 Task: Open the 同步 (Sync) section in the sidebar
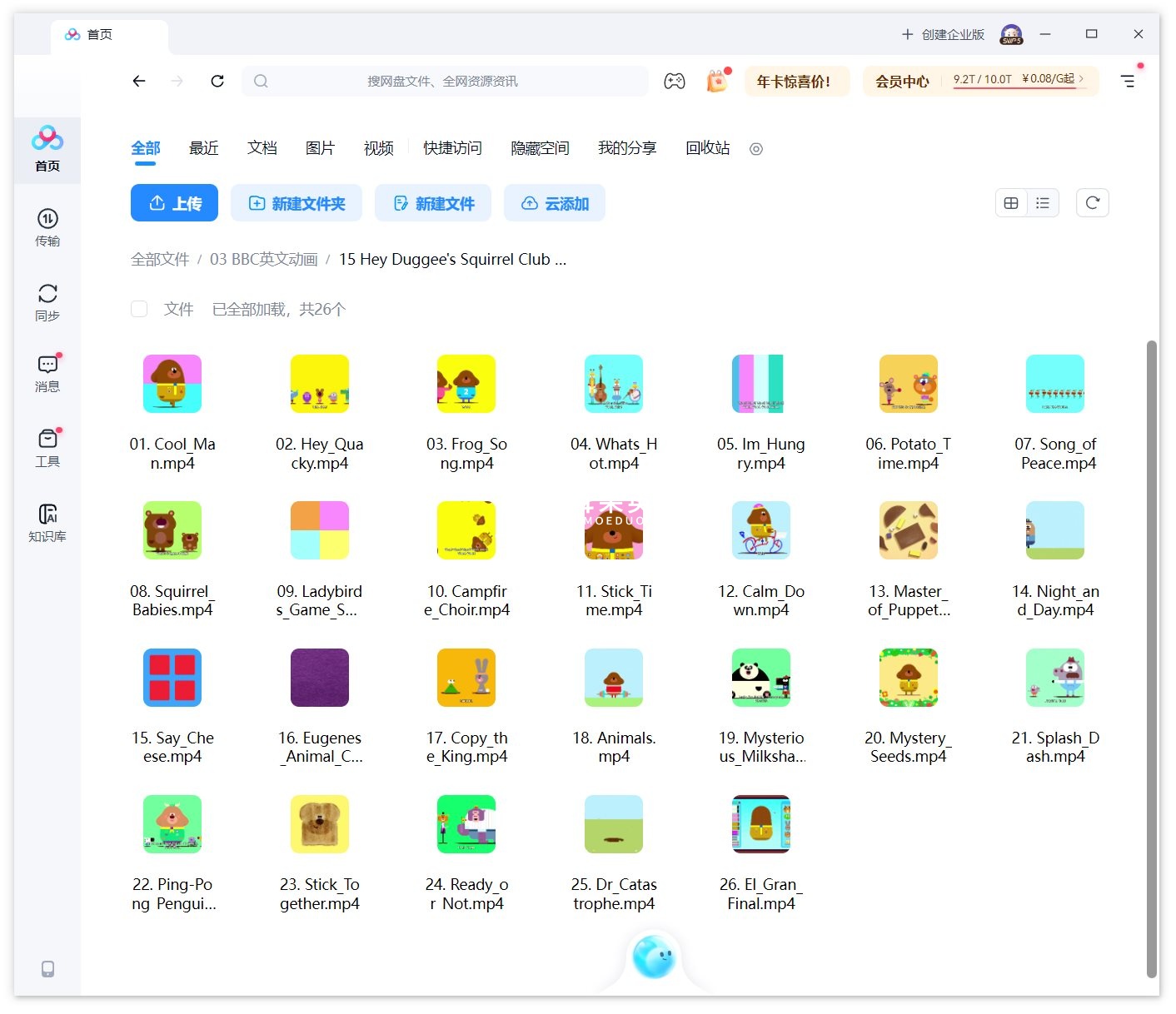tap(47, 301)
